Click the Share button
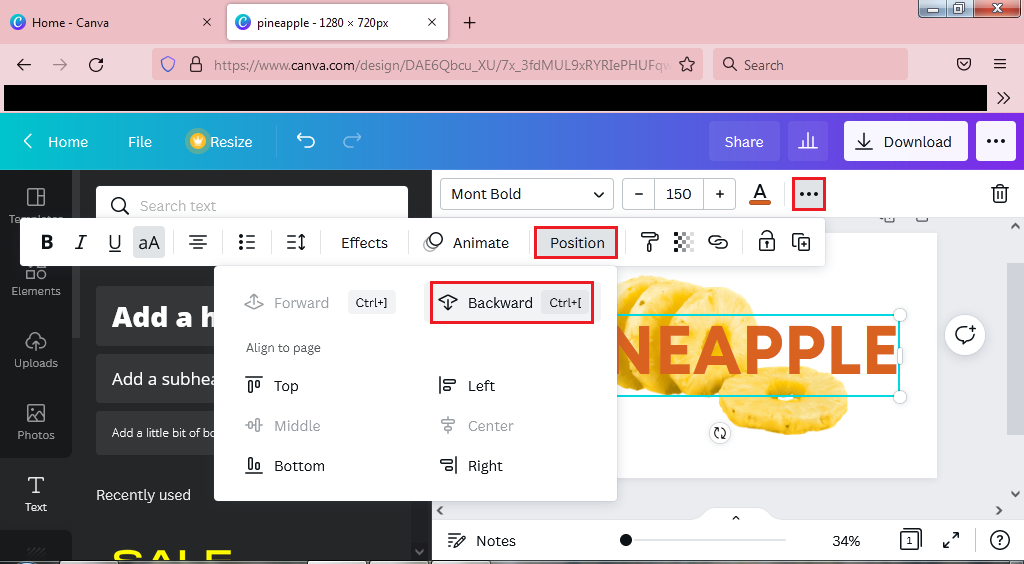This screenshot has width=1024, height=564. click(x=744, y=142)
